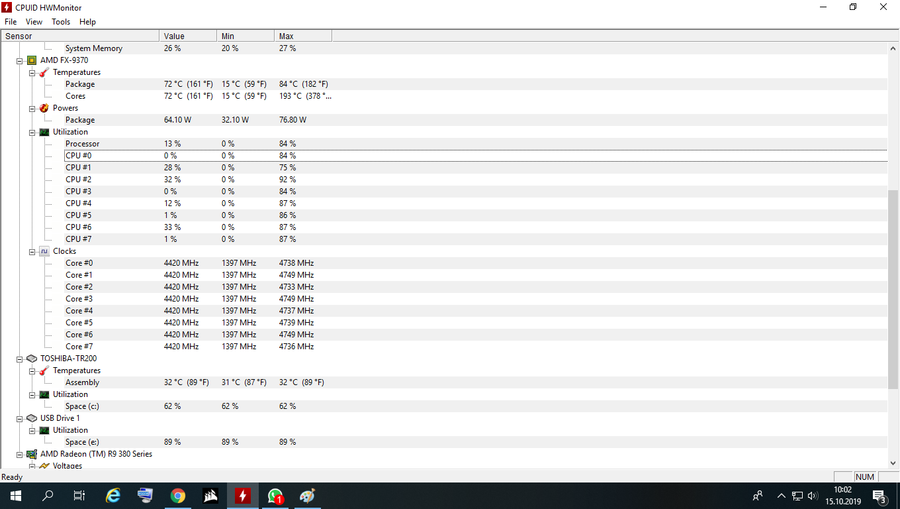Click the Utilization icon under USB Drive 1
The width and height of the screenshot is (900, 509).
(x=44, y=430)
